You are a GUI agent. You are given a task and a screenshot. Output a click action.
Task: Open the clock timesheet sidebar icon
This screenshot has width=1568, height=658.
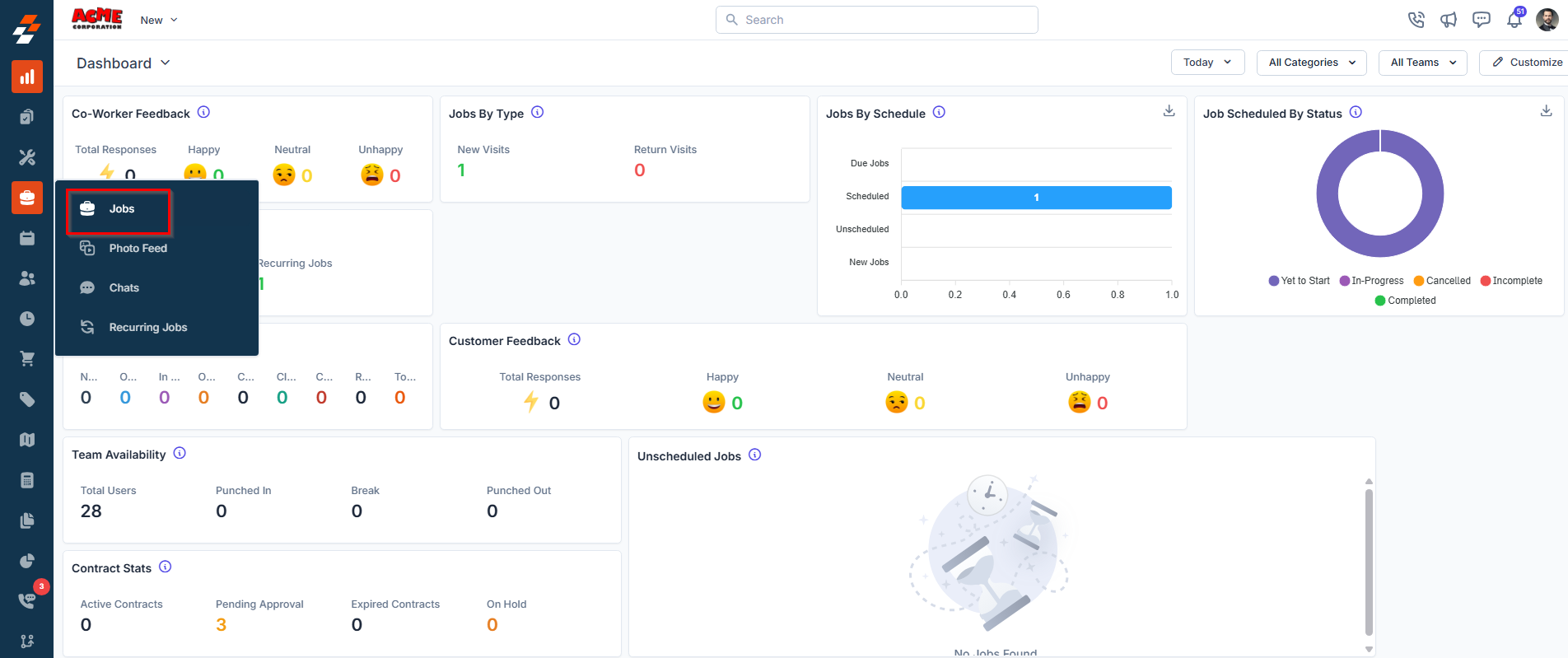coord(27,319)
